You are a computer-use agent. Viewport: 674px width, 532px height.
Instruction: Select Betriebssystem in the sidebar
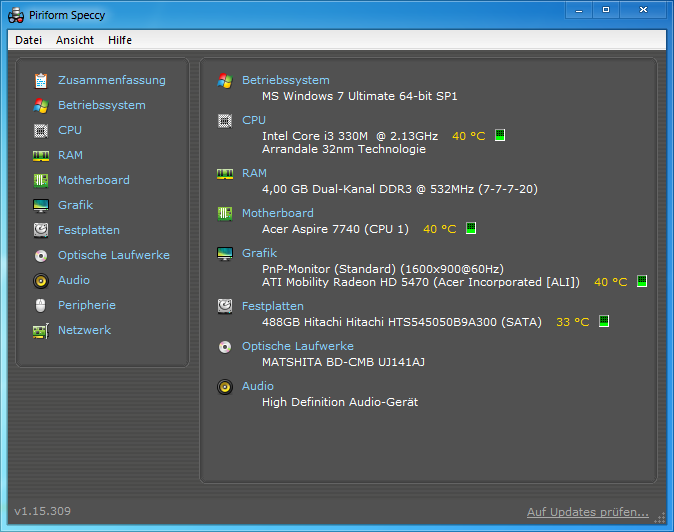pyautogui.click(x=102, y=105)
